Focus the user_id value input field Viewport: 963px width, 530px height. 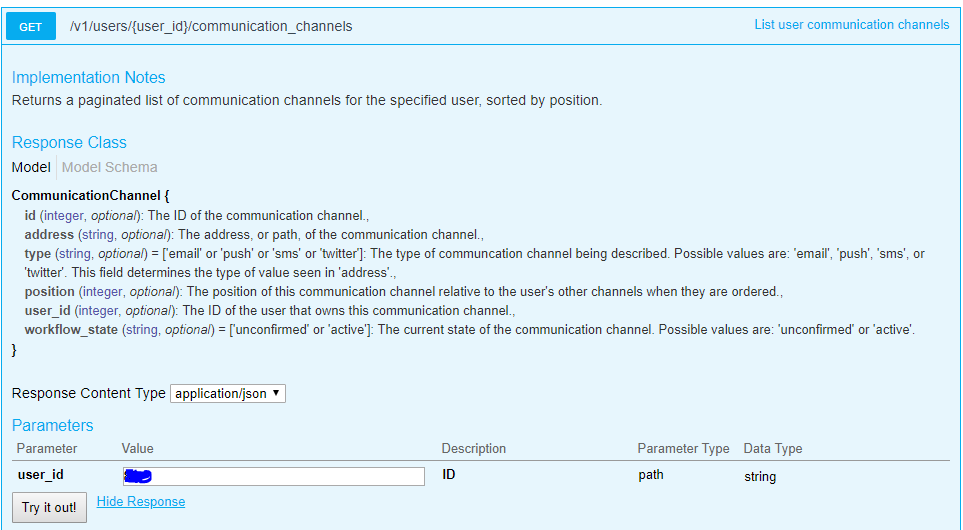click(x=274, y=476)
